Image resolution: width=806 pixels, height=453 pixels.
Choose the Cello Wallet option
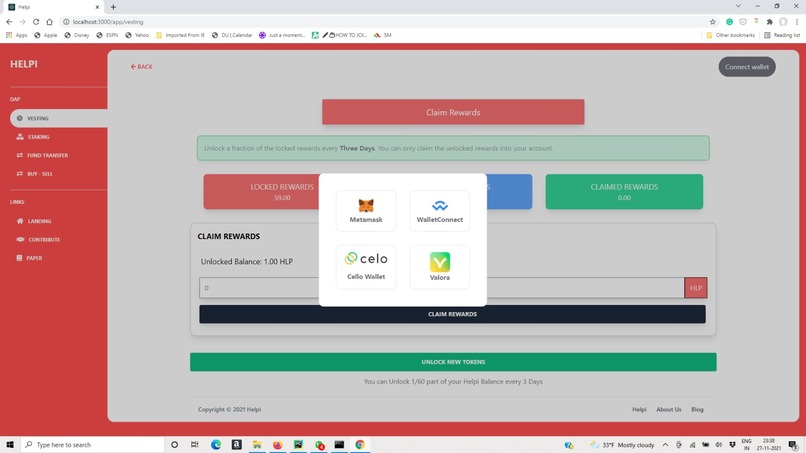point(366,267)
